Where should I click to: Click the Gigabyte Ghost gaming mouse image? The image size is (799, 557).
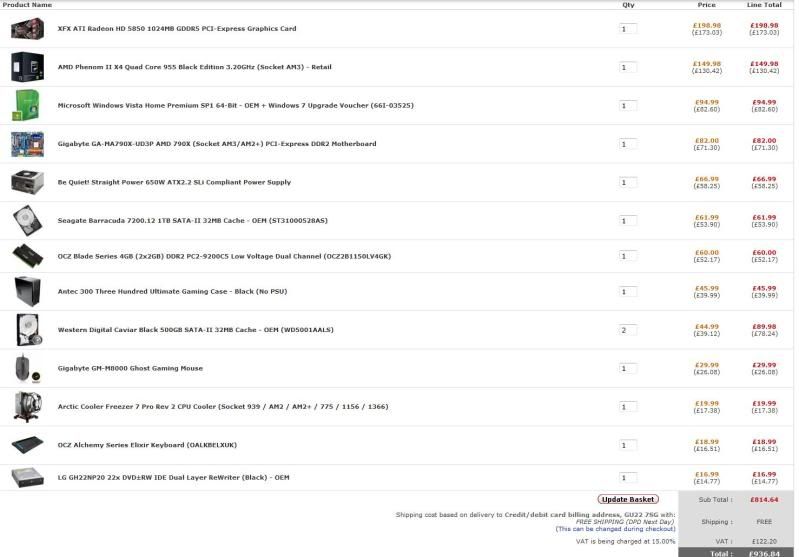[27, 368]
